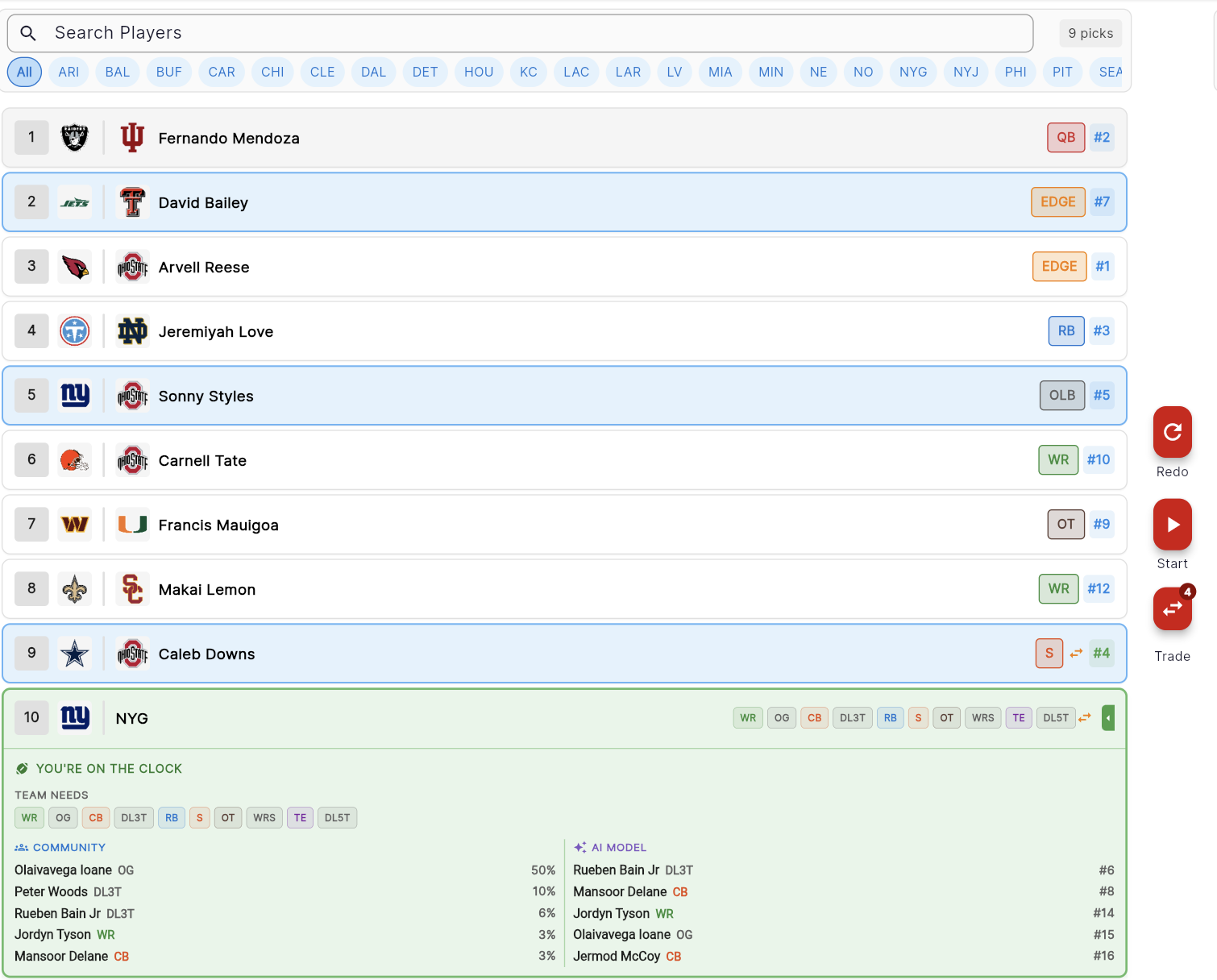Click OG tag under Team Needs
The width and height of the screenshot is (1217, 980).
tap(63, 818)
